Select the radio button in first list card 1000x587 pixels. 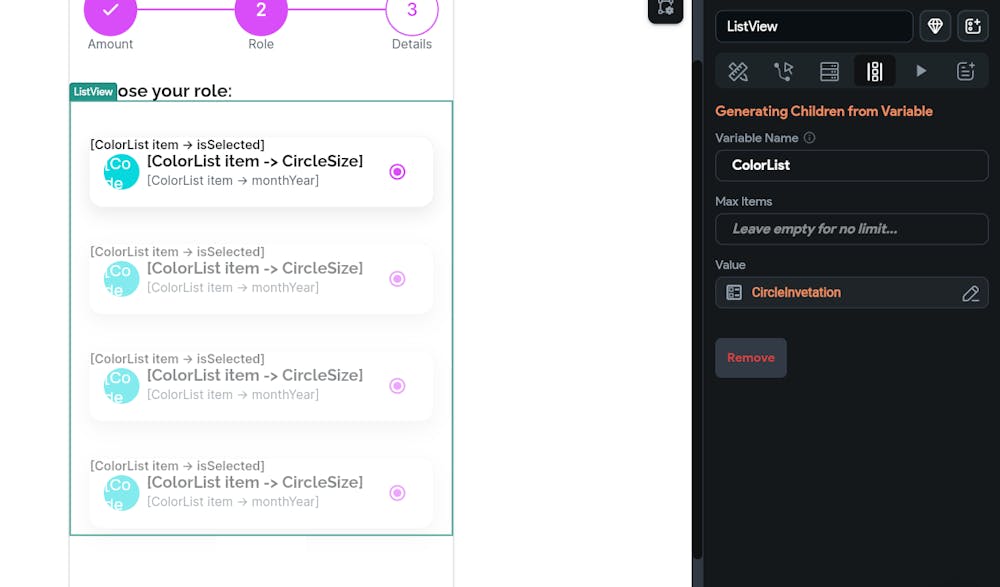click(397, 172)
